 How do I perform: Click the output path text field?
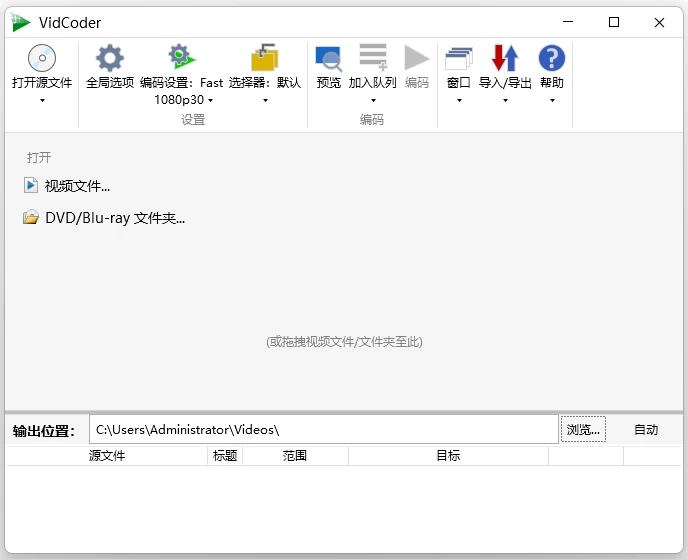point(323,430)
